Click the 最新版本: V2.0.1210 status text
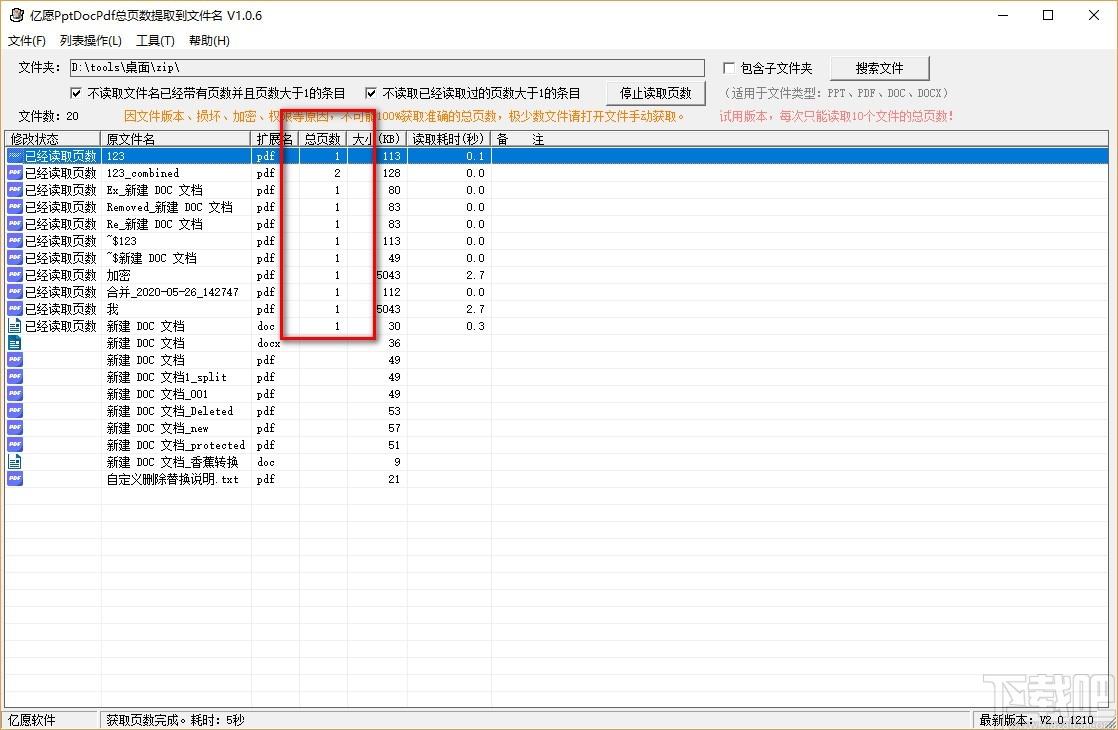 pos(1036,720)
